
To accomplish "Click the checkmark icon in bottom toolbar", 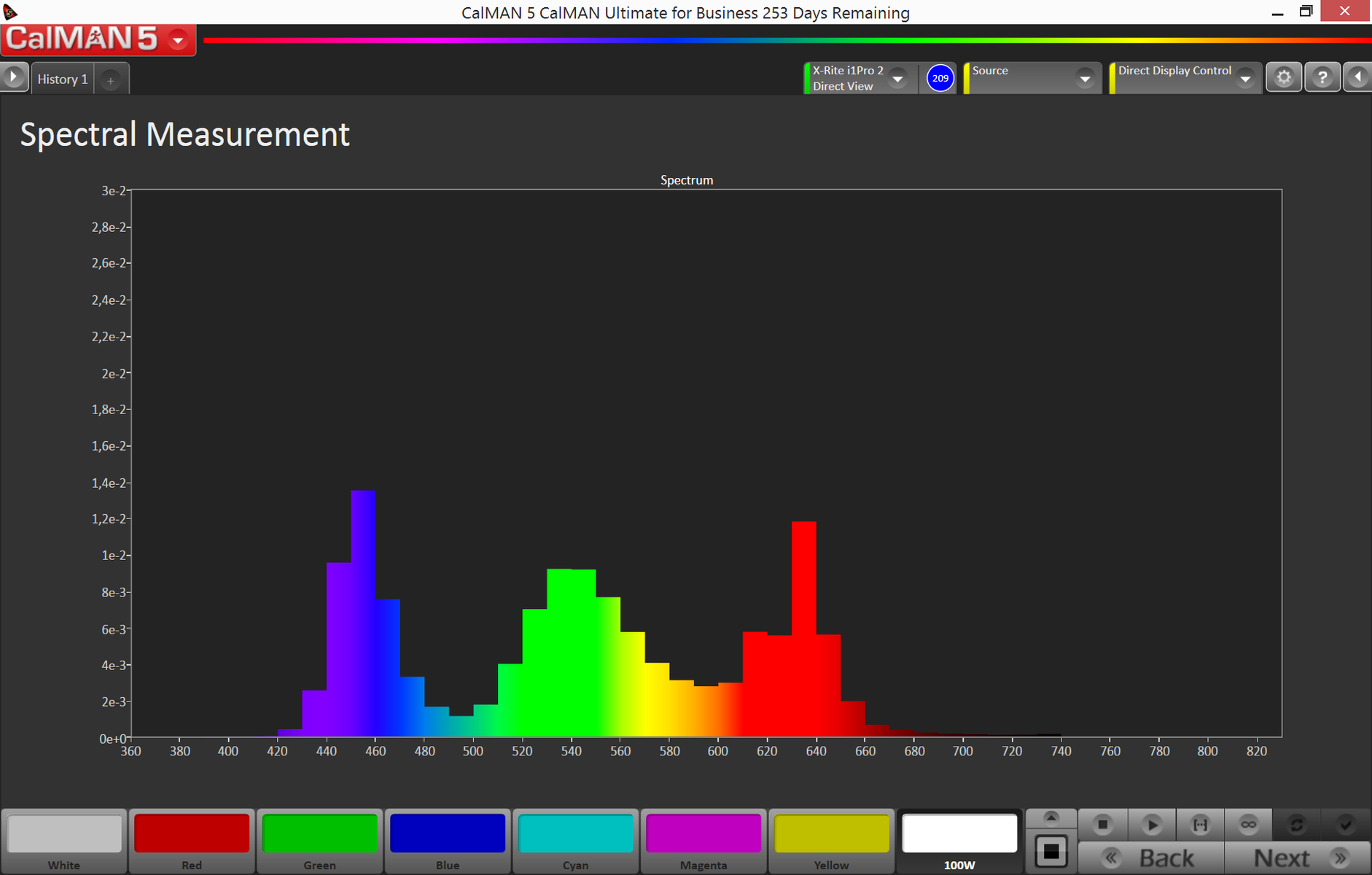I will click(x=1345, y=825).
